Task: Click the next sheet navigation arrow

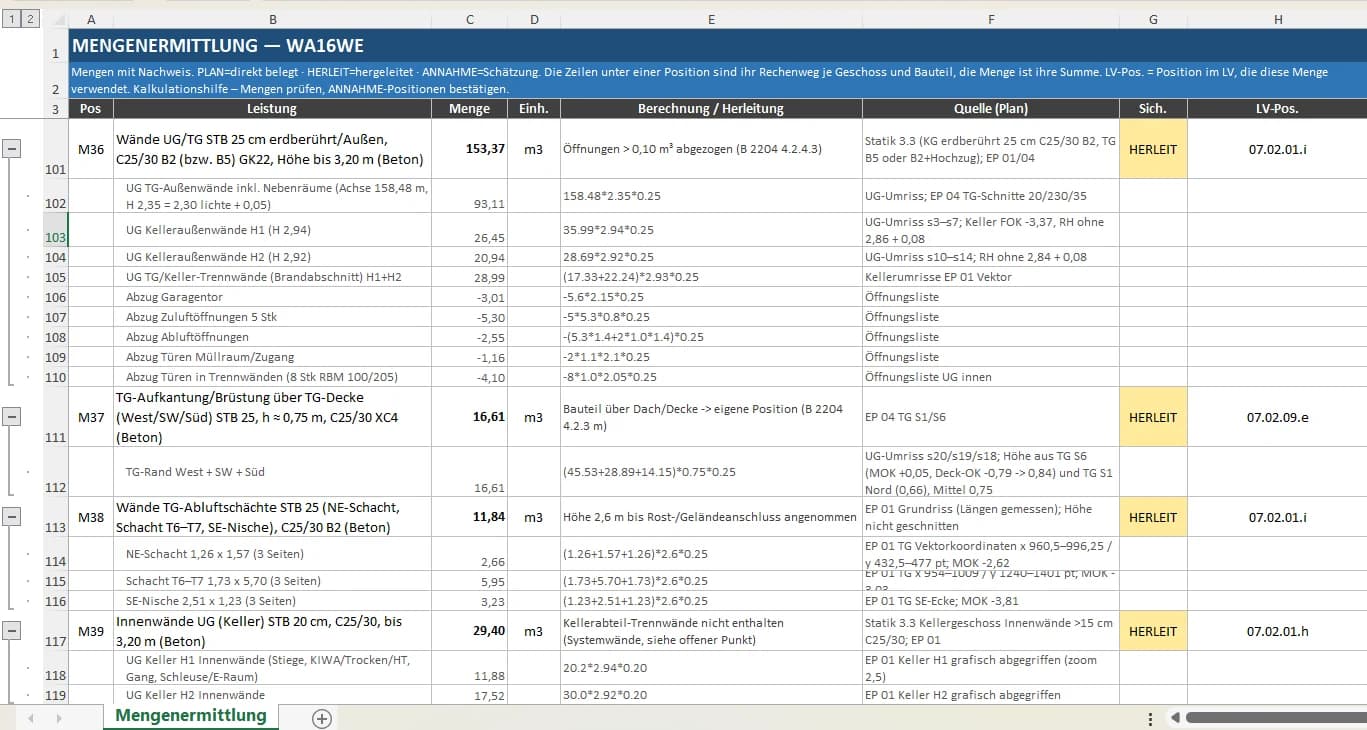Action: click(59, 718)
